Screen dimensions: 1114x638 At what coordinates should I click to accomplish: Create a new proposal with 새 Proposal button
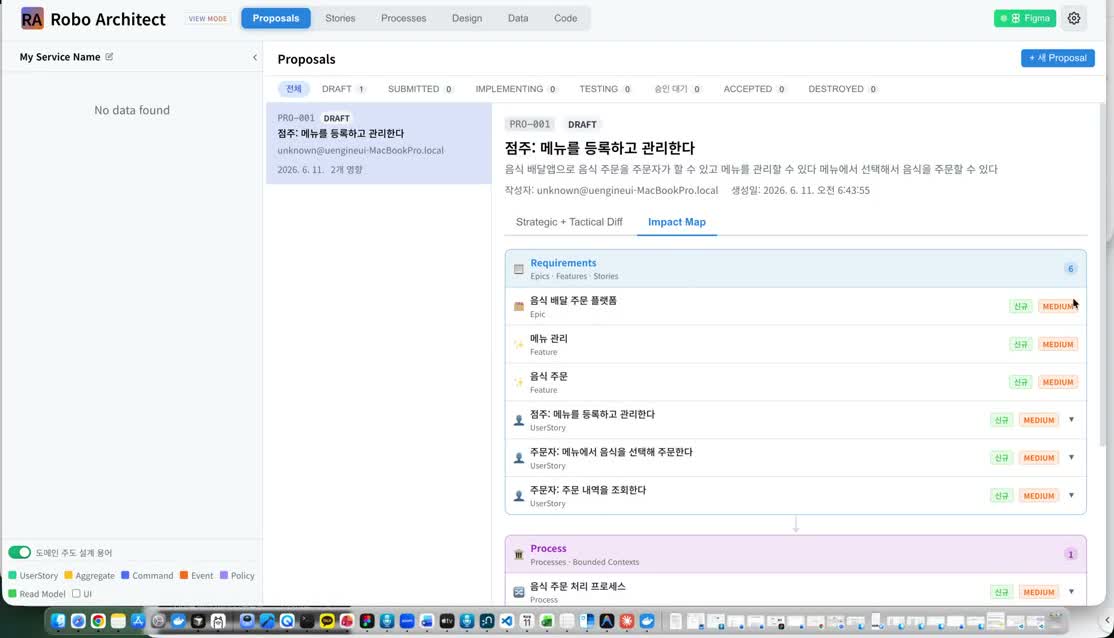(x=1058, y=58)
